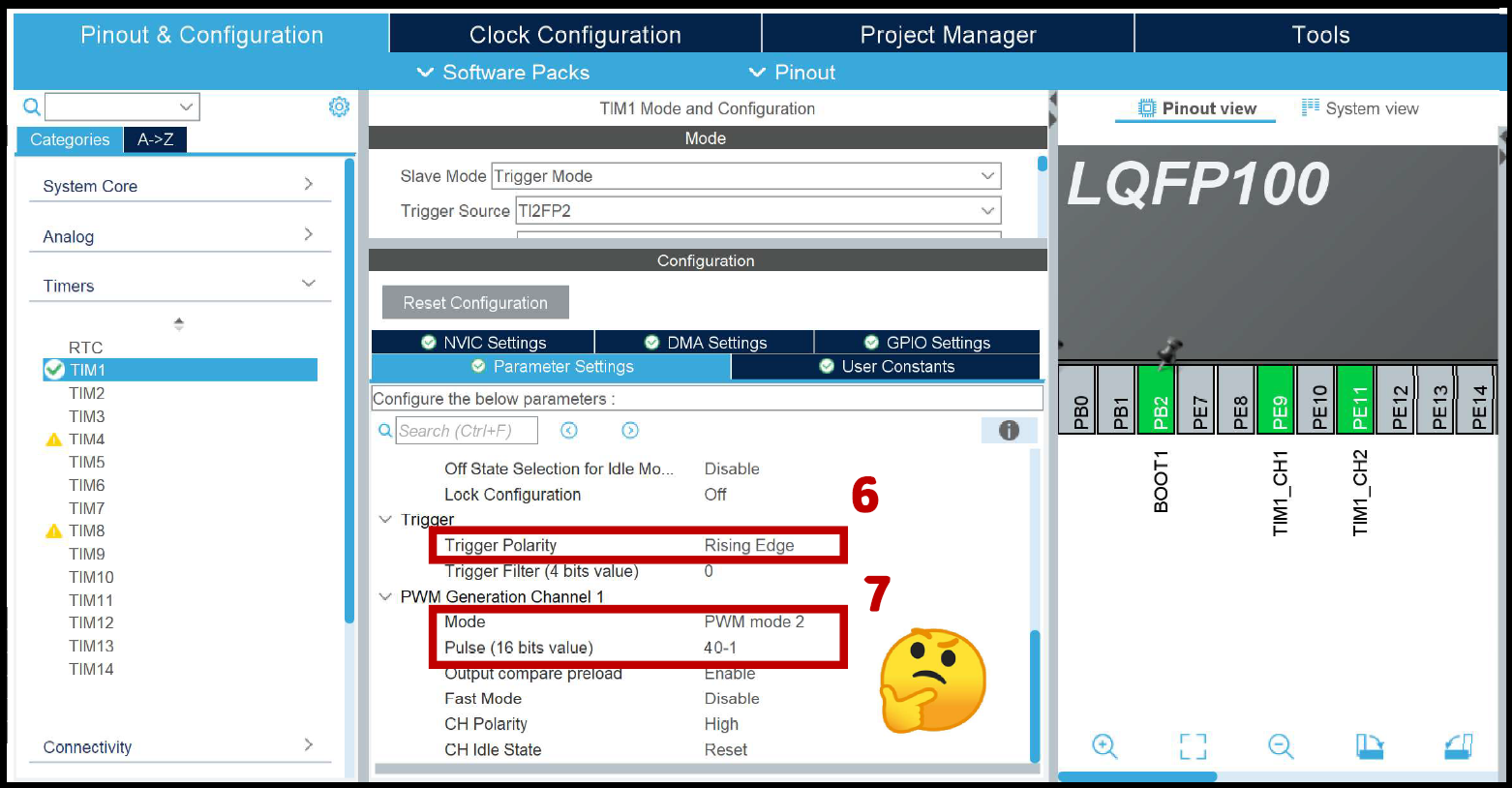The height and width of the screenshot is (788, 1512).
Task: Click the PE7 pin on the chip
Action: click(1196, 400)
